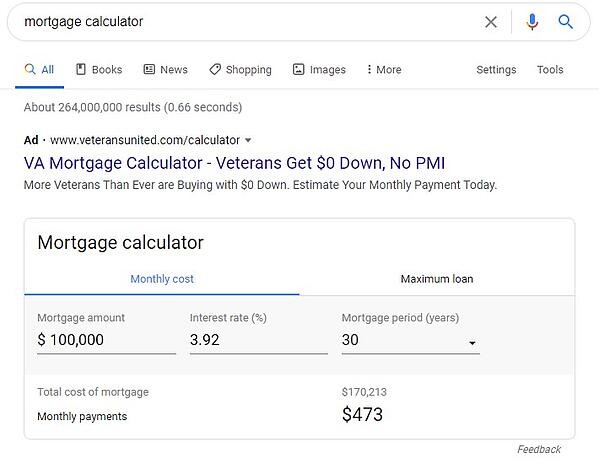Screen dimensions: 599x464
Task: Edit the Interest rate field
Action: coord(259,340)
